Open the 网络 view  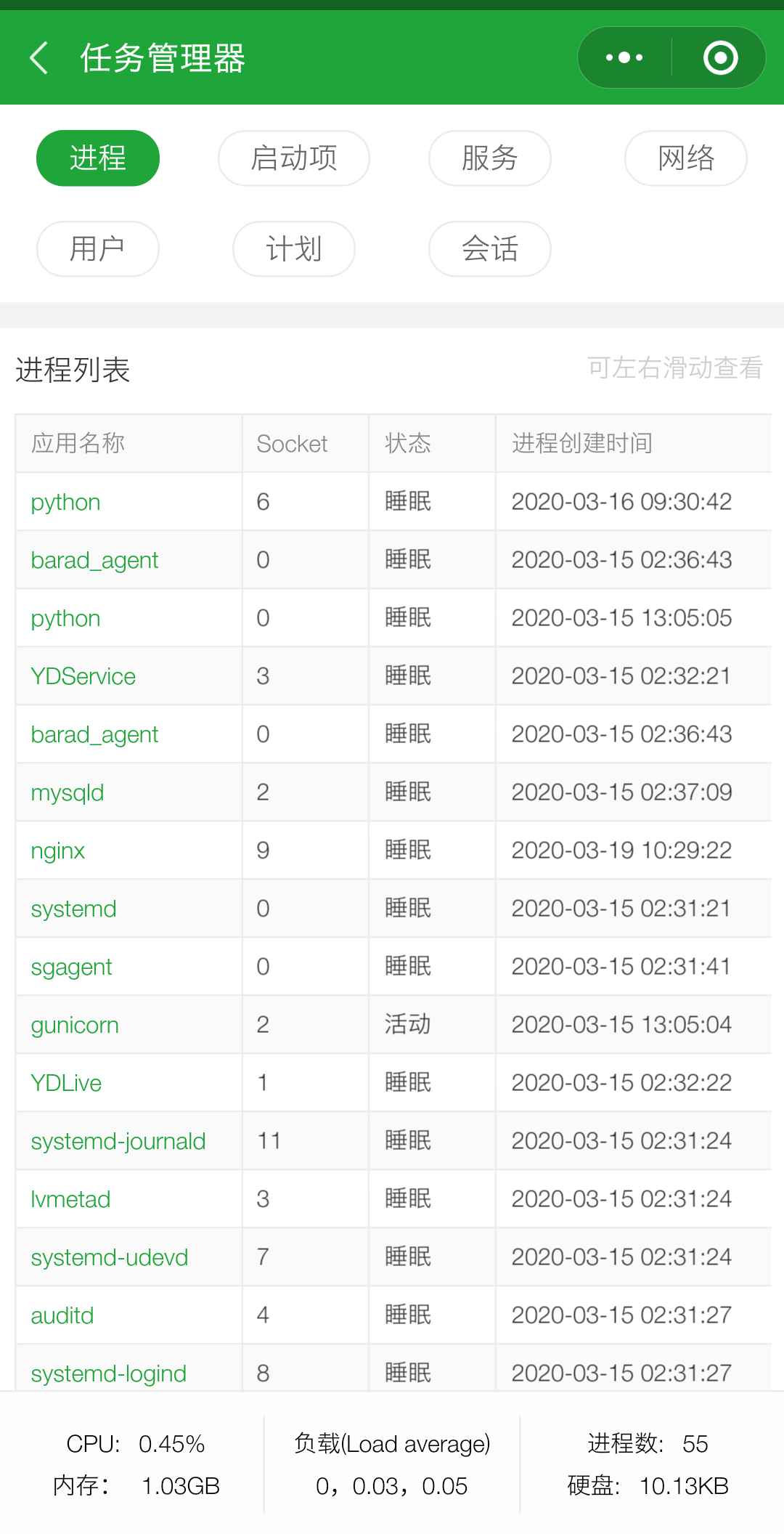685,158
